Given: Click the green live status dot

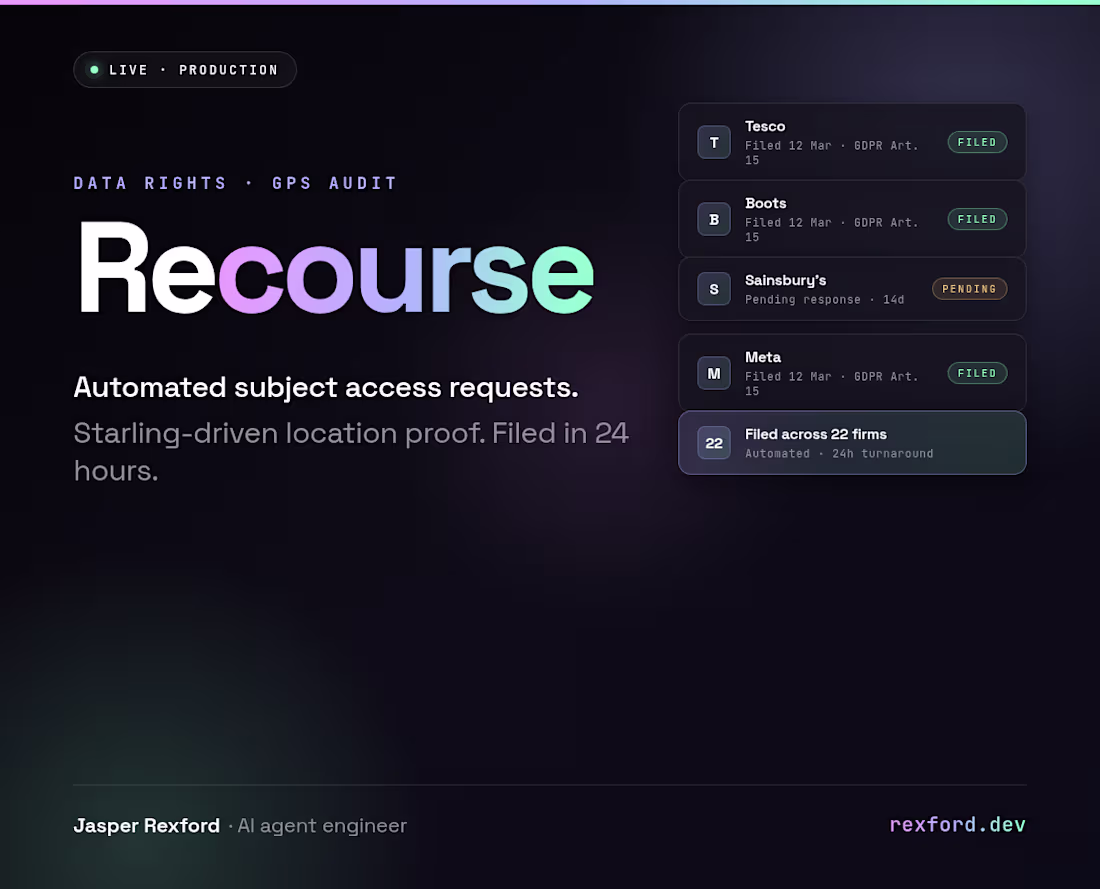Looking at the screenshot, I should tap(94, 69).
